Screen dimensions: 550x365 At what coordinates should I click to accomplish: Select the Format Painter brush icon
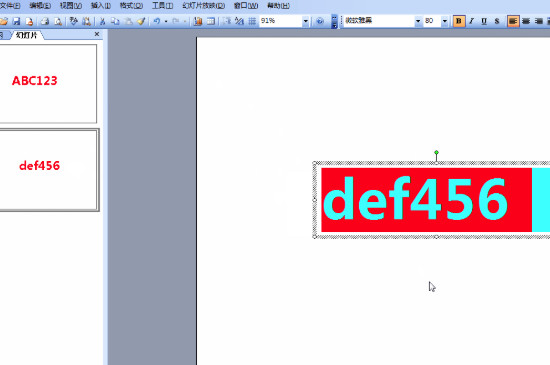coord(141,21)
